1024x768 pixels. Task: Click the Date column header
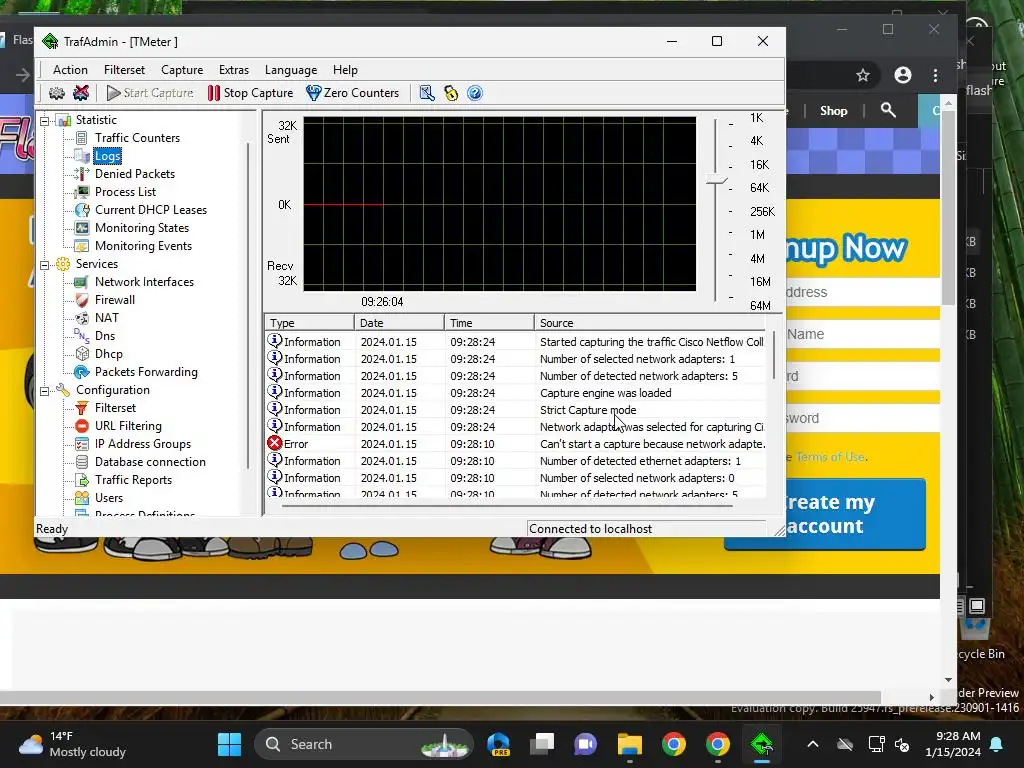[x=400, y=323]
